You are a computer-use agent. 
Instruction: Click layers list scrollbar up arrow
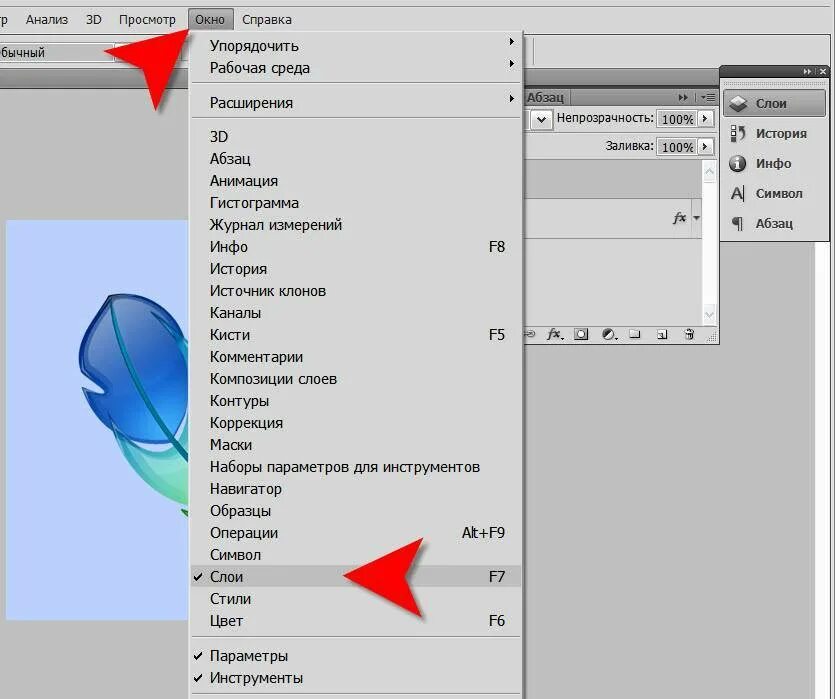point(709,172)
